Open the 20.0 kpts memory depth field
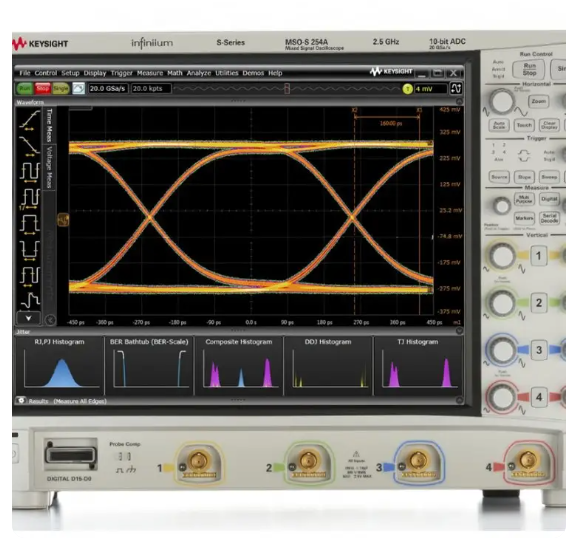Viewport: 576px width, 548px height. point(151,89)
